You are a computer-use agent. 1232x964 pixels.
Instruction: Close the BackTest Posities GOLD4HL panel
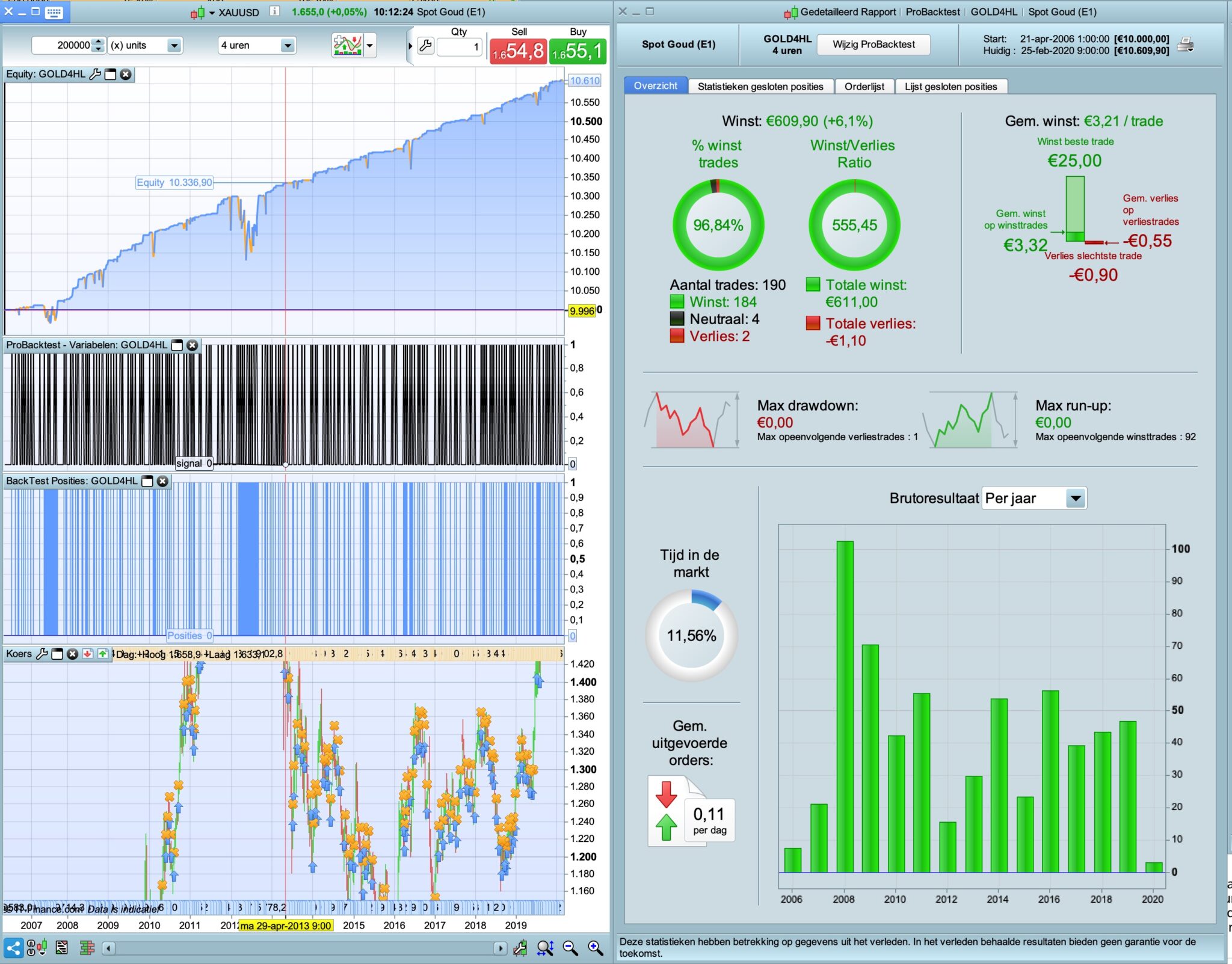(162, 481)
